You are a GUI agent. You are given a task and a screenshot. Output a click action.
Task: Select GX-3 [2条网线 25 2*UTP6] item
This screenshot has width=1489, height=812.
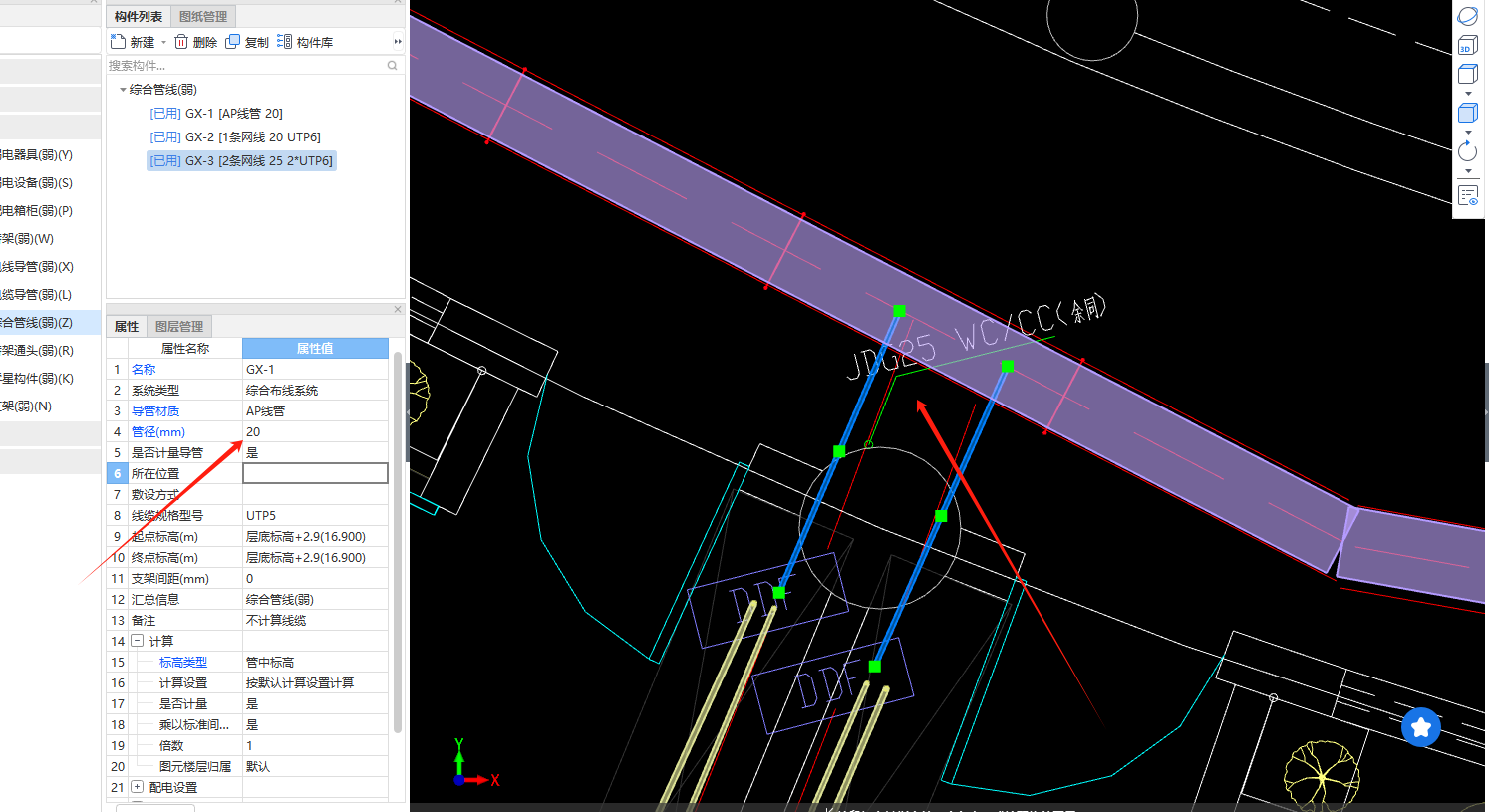[x=241, y=161]
